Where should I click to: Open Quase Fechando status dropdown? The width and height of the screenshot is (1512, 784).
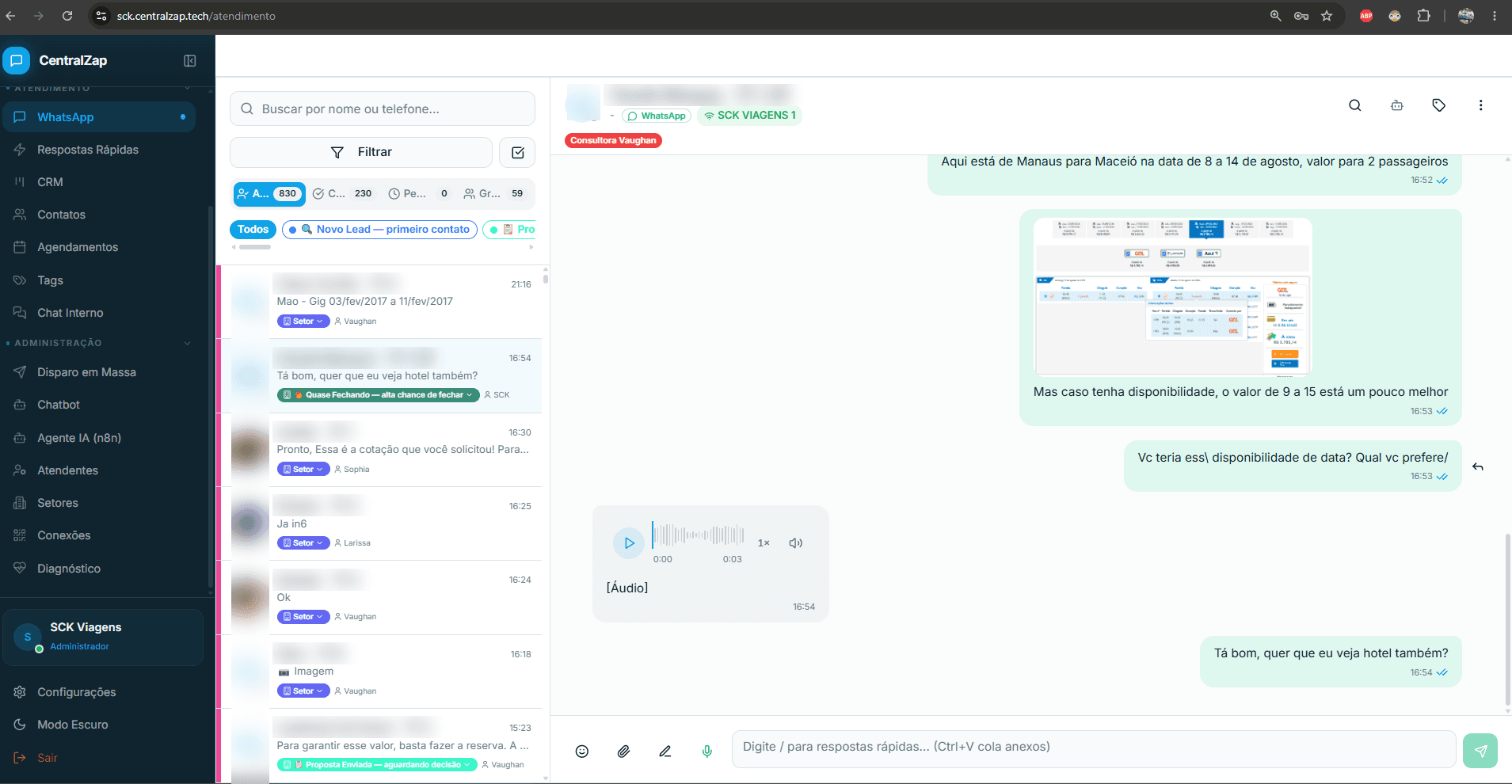pos(378,395)
